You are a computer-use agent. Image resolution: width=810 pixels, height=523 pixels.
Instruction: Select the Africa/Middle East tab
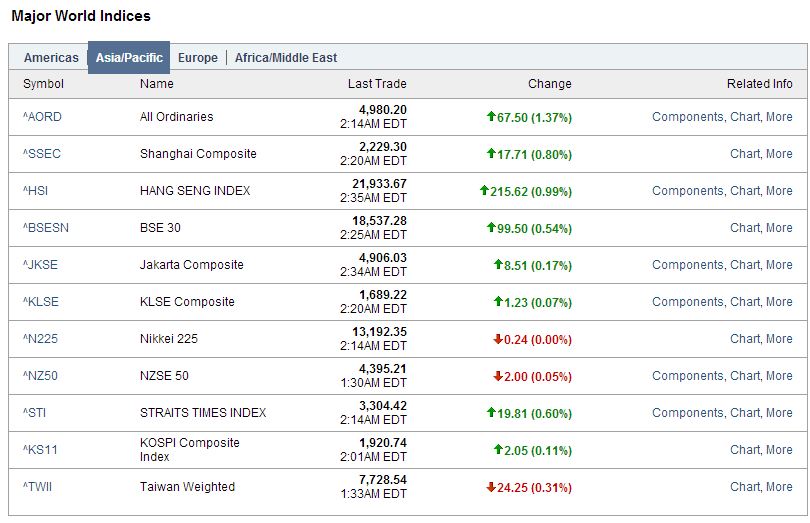point(286,58)
